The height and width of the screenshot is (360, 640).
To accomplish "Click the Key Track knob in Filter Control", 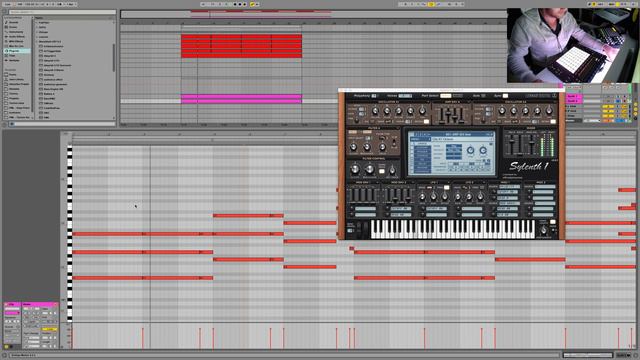I will click(392, 170).
